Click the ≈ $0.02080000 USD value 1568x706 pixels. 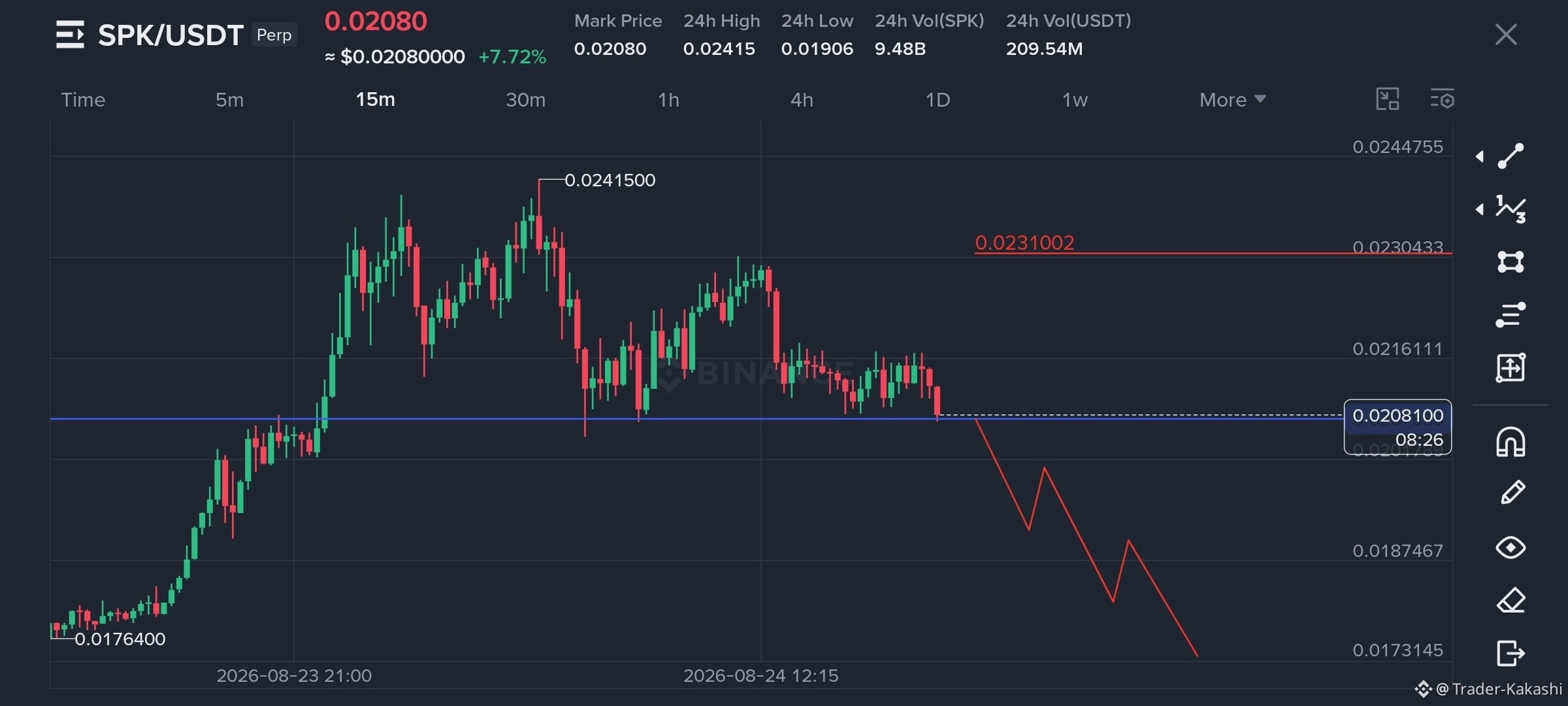tap(395, 57)
